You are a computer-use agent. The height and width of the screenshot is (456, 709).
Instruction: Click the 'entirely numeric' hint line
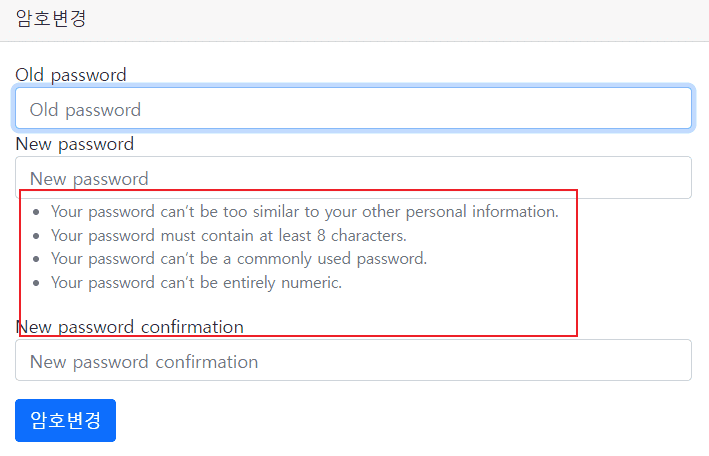point(196,283)
